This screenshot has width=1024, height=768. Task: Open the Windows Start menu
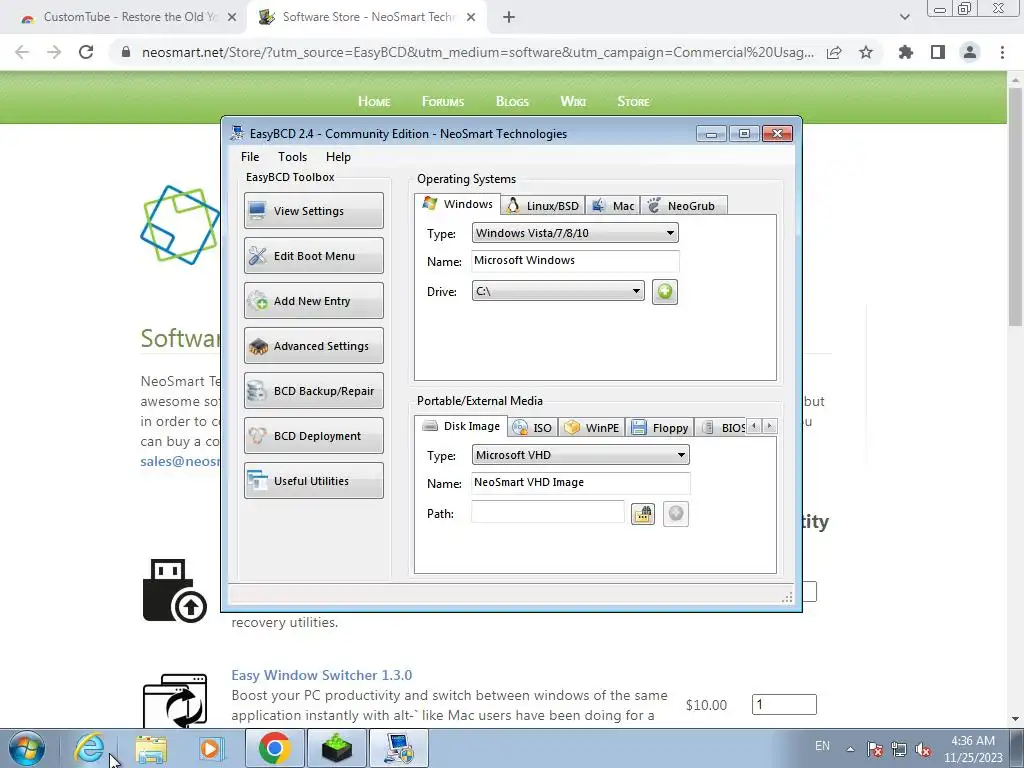click(x=27, y=748)
